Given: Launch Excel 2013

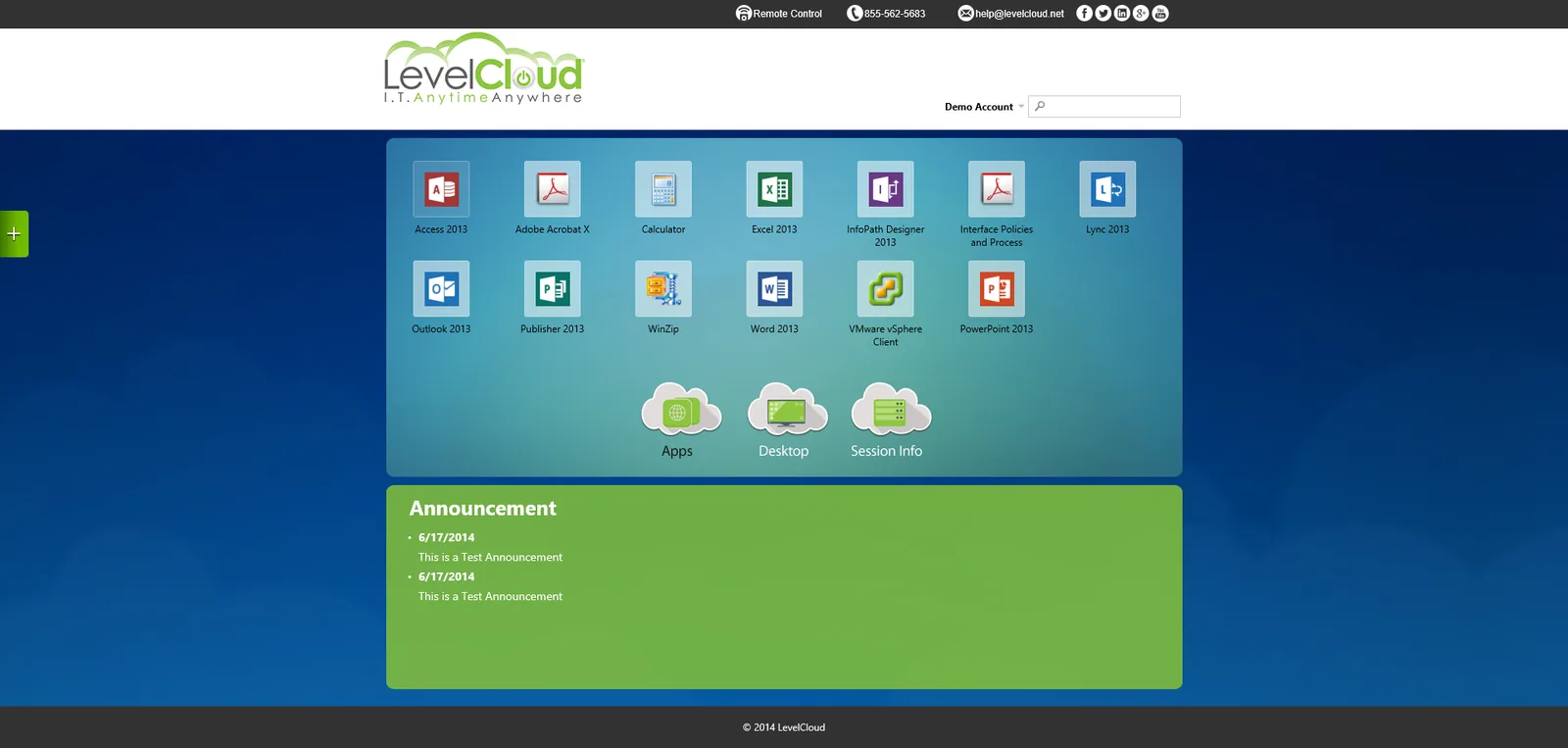Looking at the screenshot, I should [774, 189].
